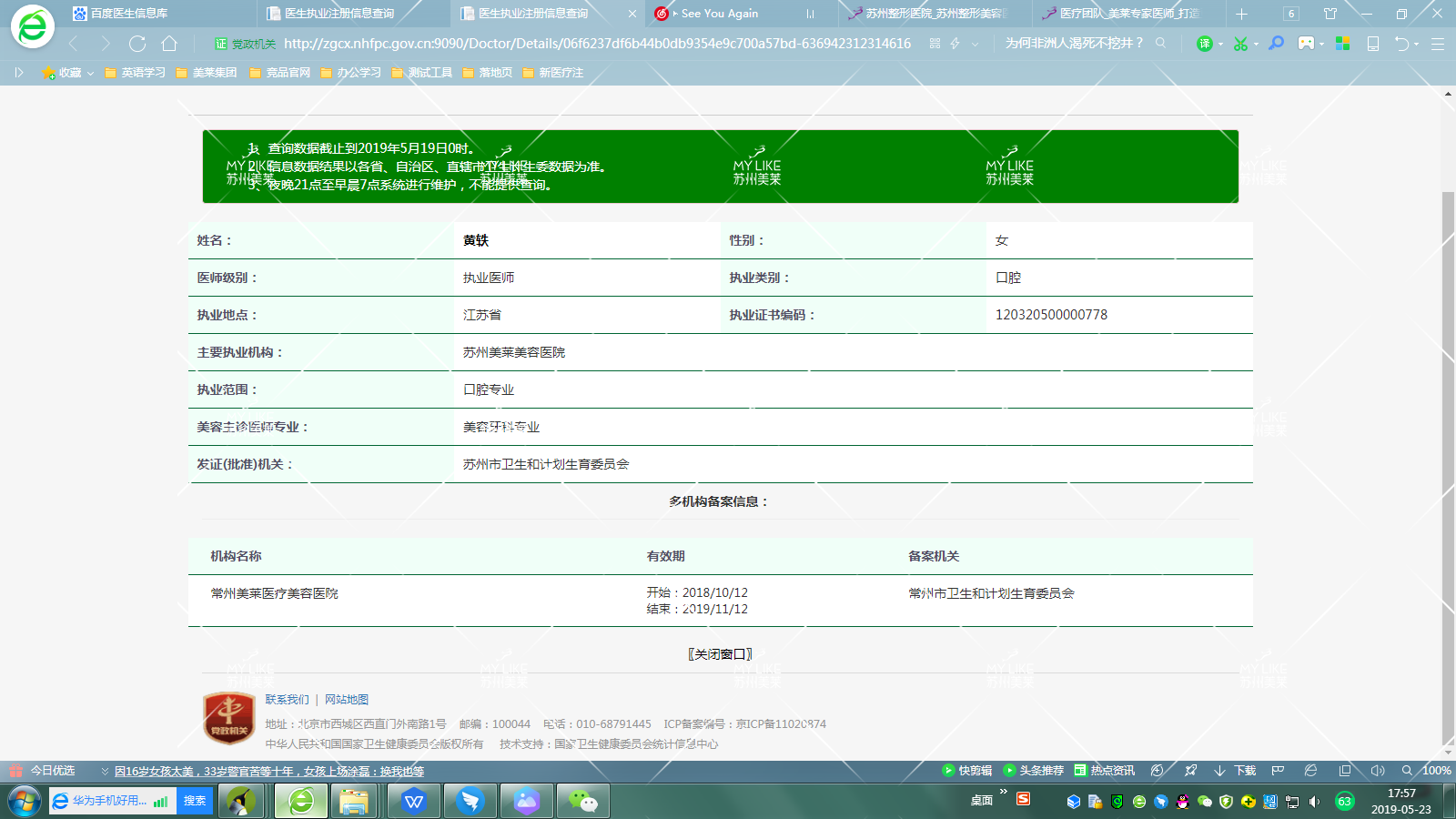
Task: Click the browser refresh icon
Action: 137,44
